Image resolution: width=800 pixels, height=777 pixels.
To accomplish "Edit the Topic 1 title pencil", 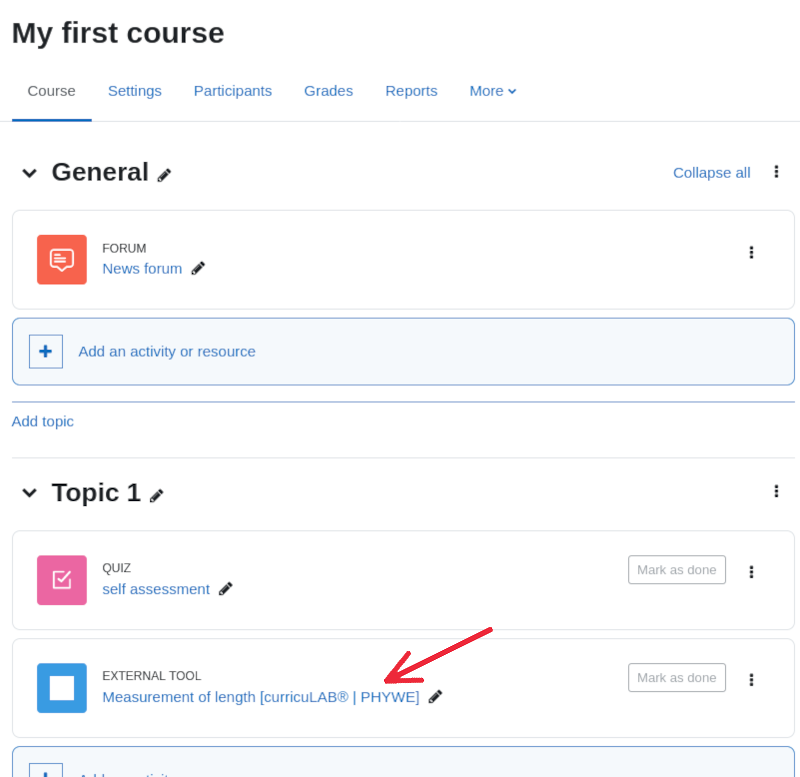I will click(x=156, y=495).
